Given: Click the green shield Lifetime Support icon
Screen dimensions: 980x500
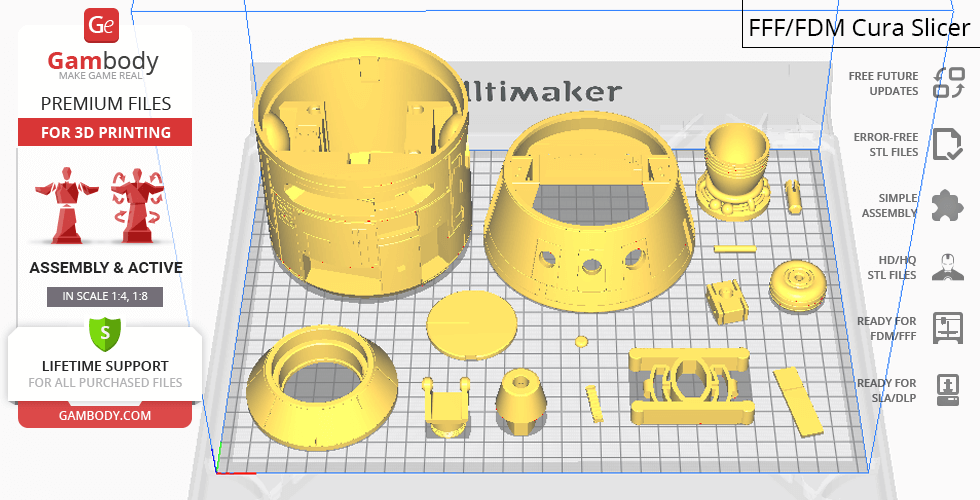Looking at the screenshot, I should pyautogui.click(x=104, y=331).
